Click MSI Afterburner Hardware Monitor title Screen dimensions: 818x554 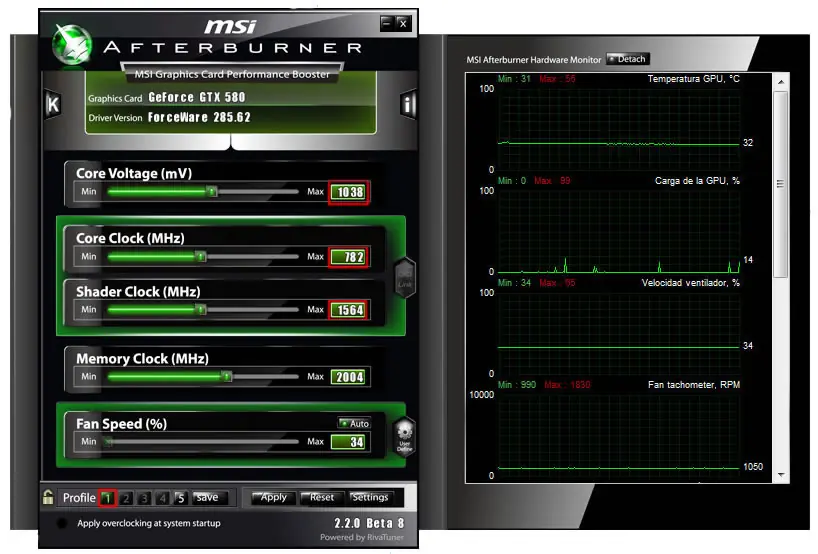coord(534,59)
